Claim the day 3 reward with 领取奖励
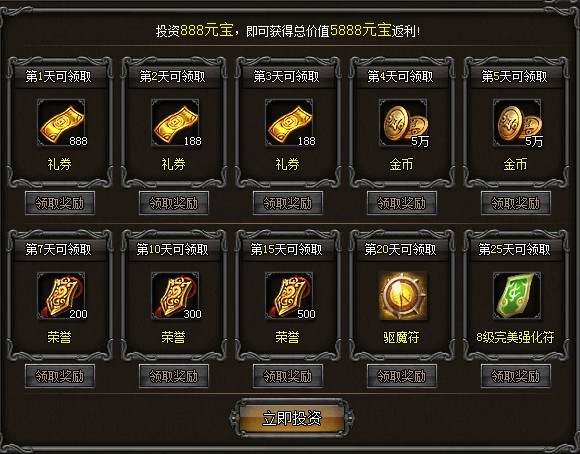580x454 pixels. point(288,203)
